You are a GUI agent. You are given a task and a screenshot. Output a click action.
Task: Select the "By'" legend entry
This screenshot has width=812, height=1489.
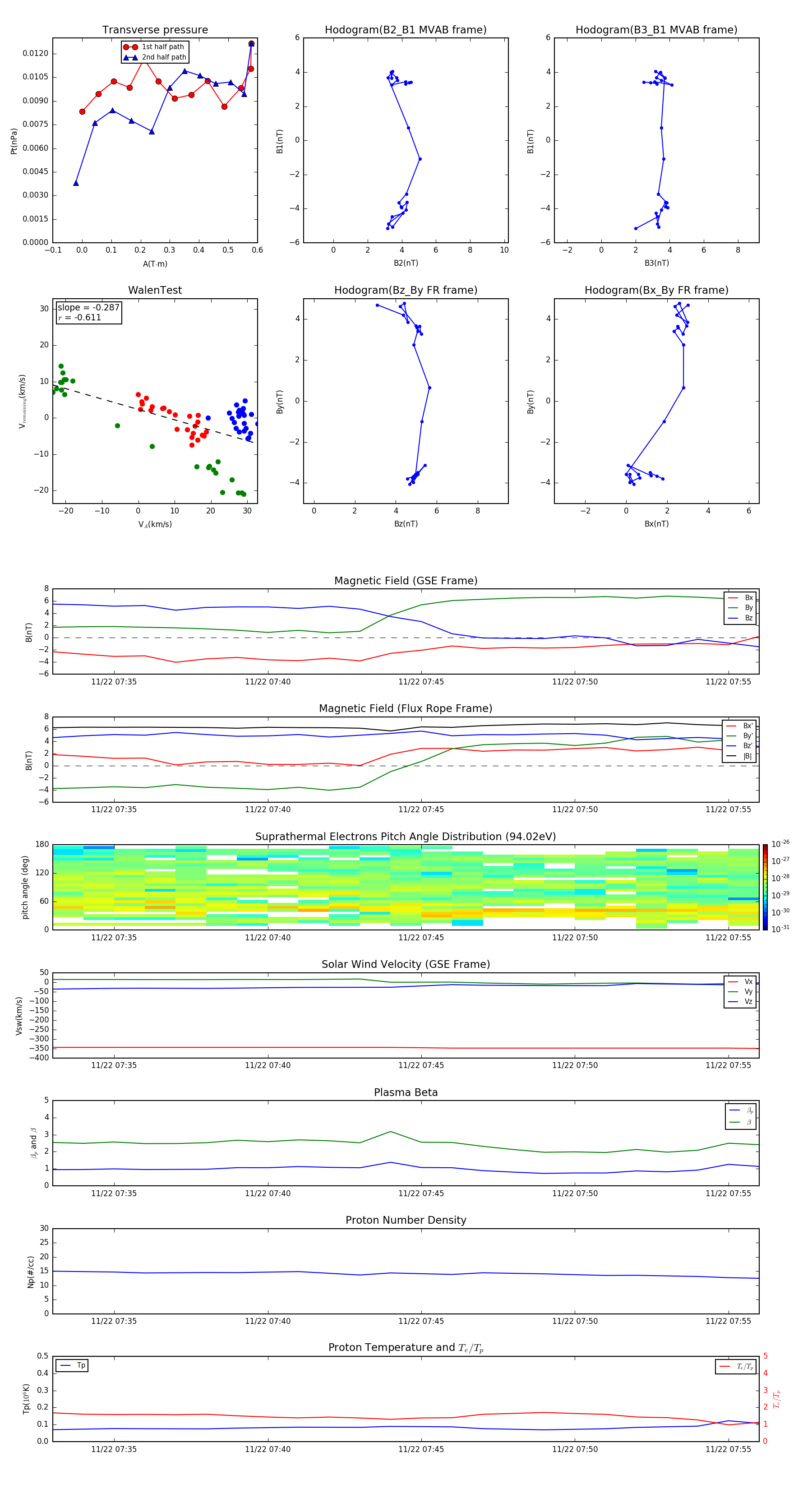[x=740, y=736]
